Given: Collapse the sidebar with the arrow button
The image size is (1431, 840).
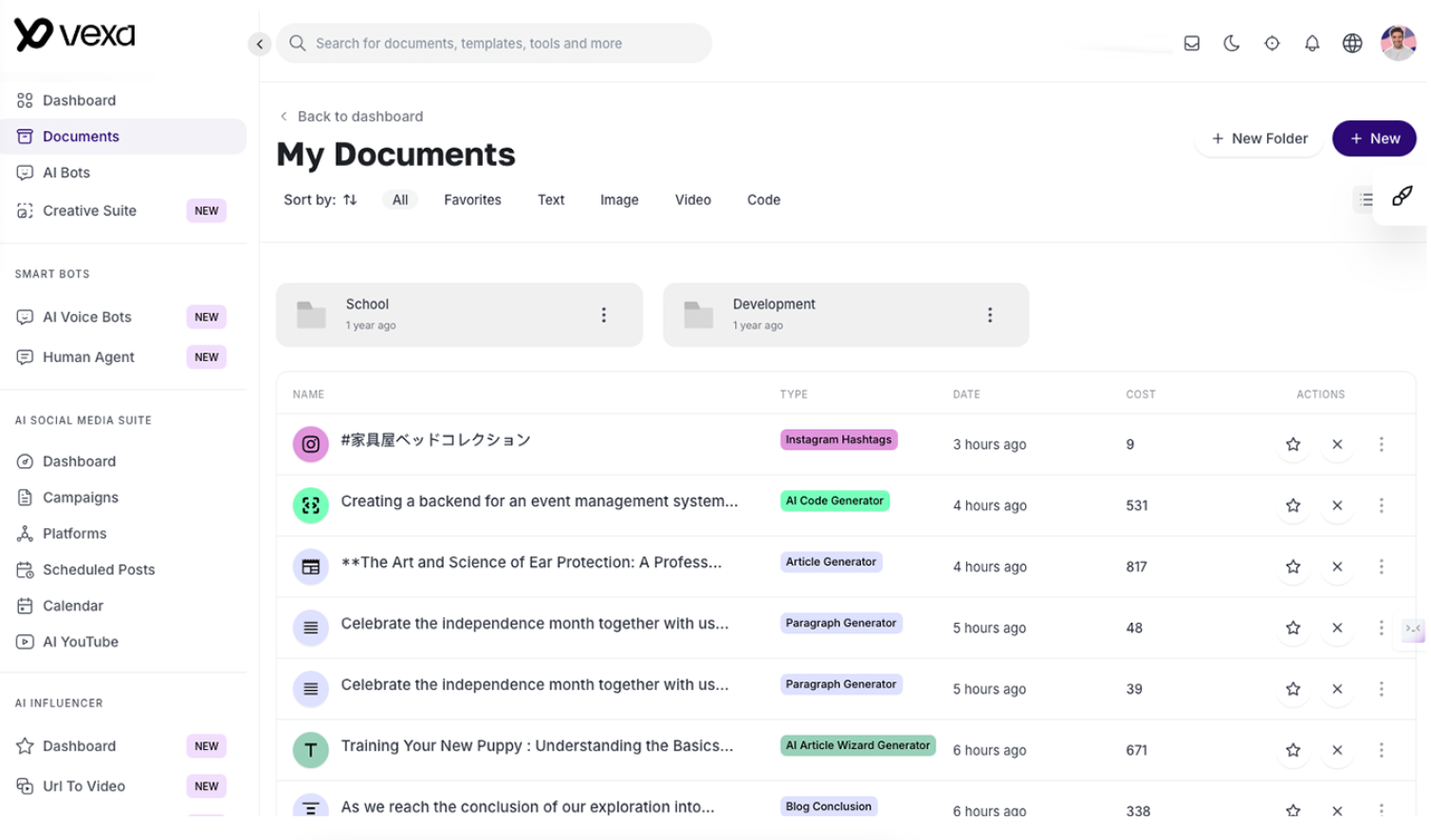Looking at the screenshot, I should (x=259, y=44).
